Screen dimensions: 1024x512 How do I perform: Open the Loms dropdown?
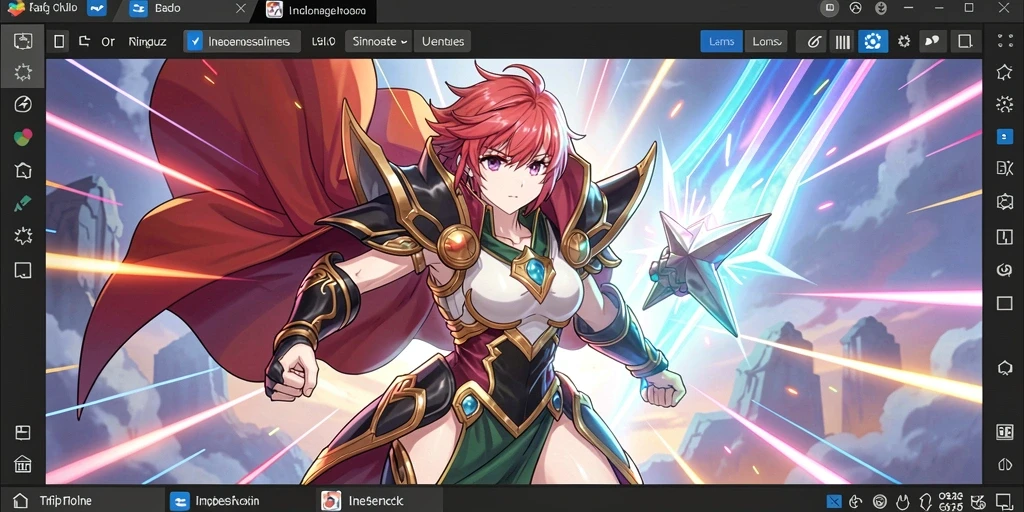pos(767,42)
